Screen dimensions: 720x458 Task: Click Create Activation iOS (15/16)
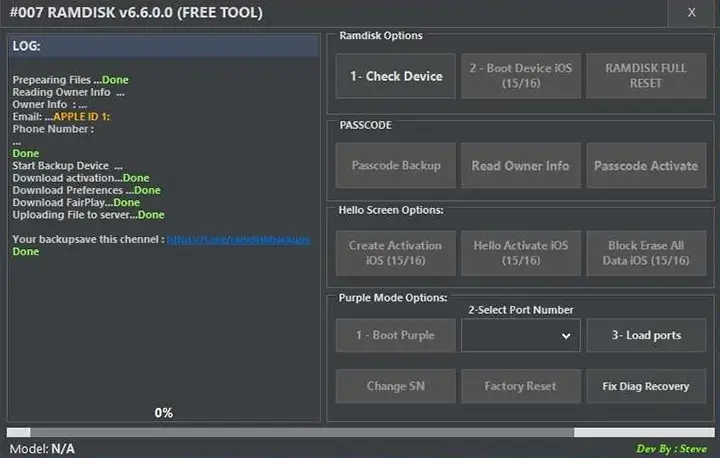click(396, 253)
